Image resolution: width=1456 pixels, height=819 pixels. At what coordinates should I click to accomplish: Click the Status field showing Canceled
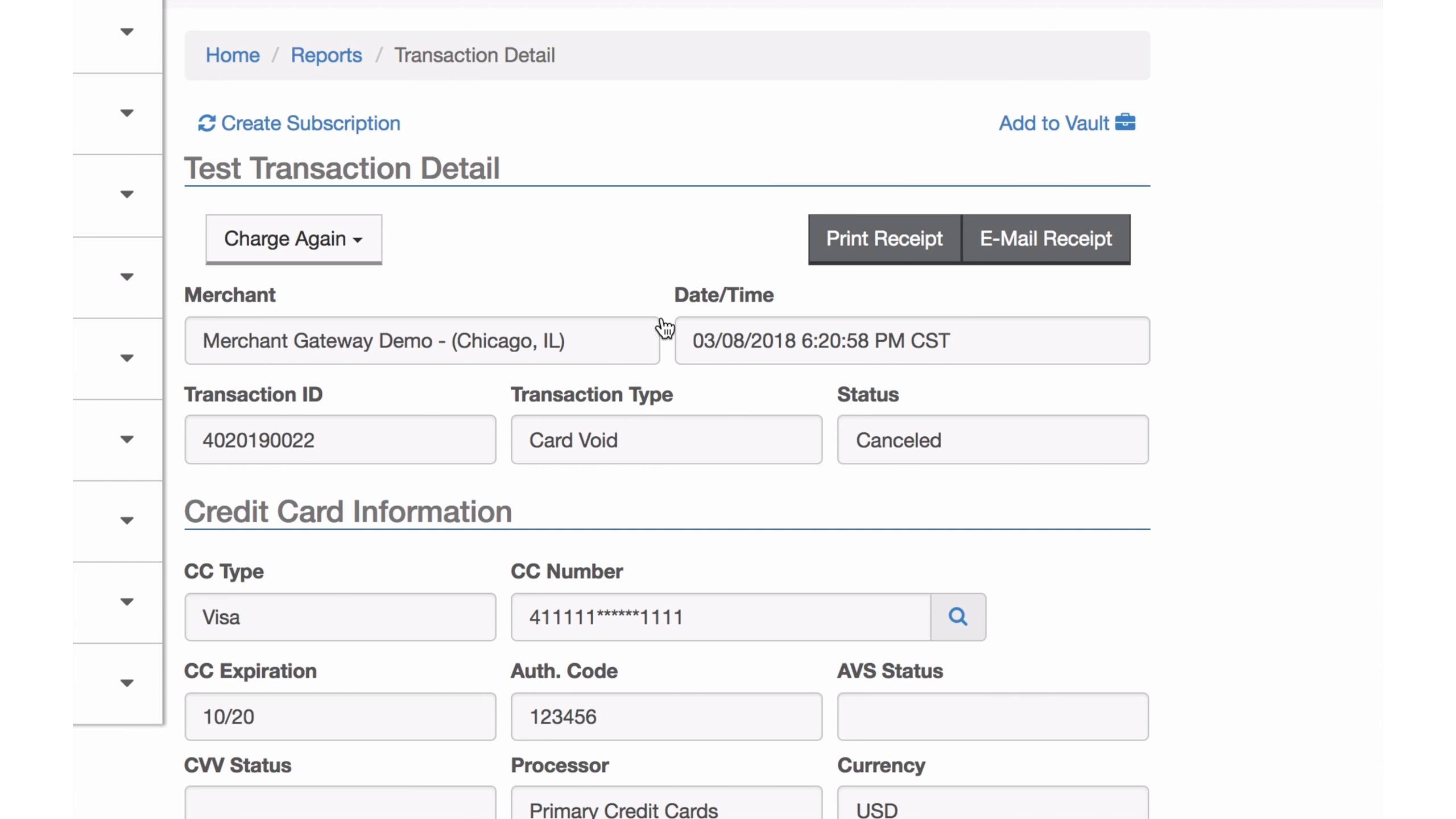coord(992,440)
